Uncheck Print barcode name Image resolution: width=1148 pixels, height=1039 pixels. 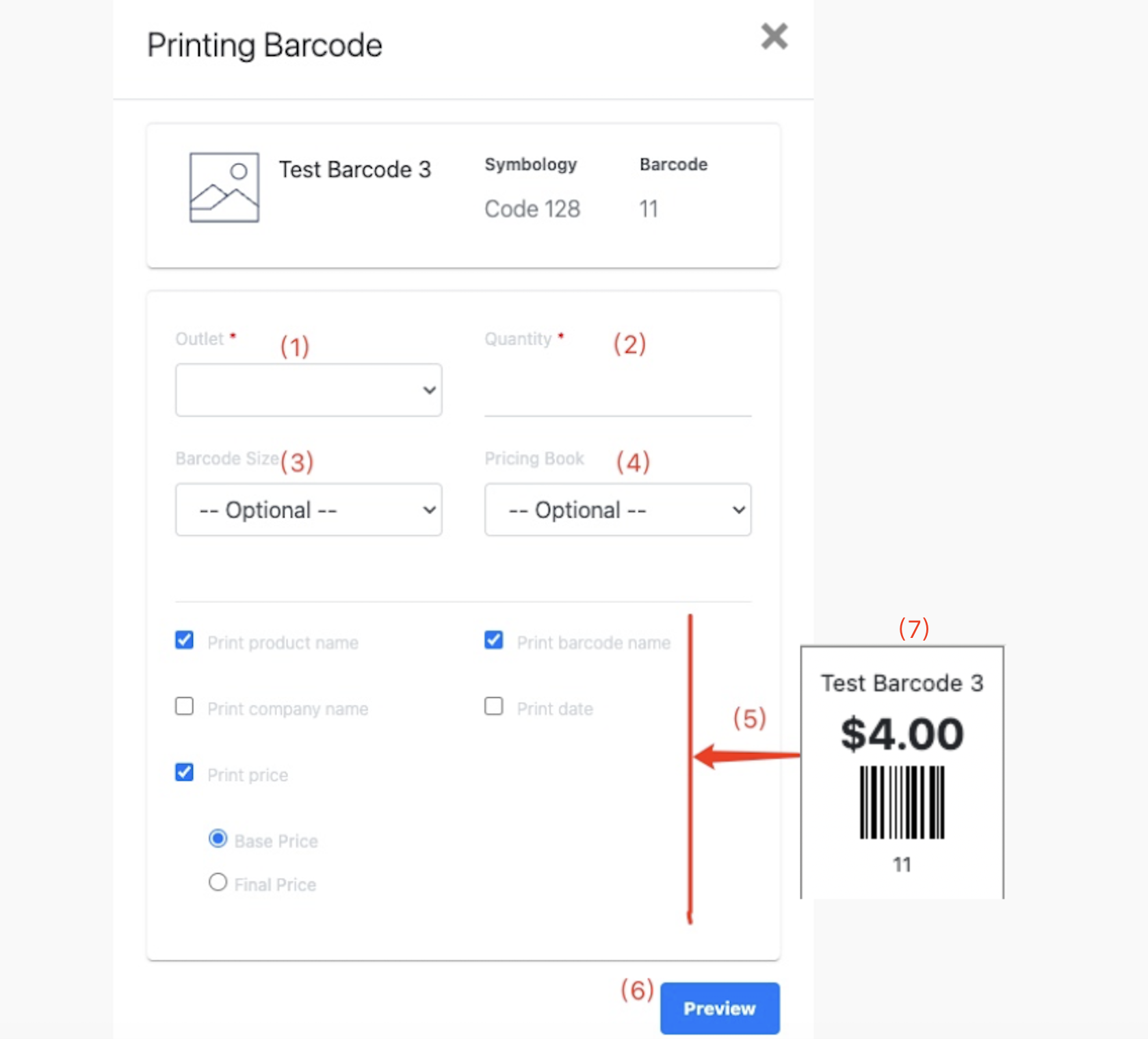pos(493,640)
